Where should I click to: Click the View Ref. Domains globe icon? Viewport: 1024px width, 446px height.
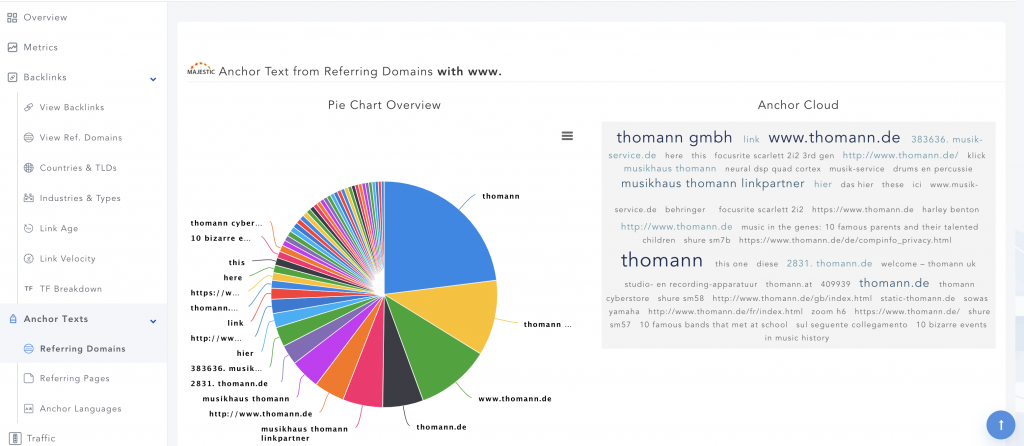coord(28,138)
